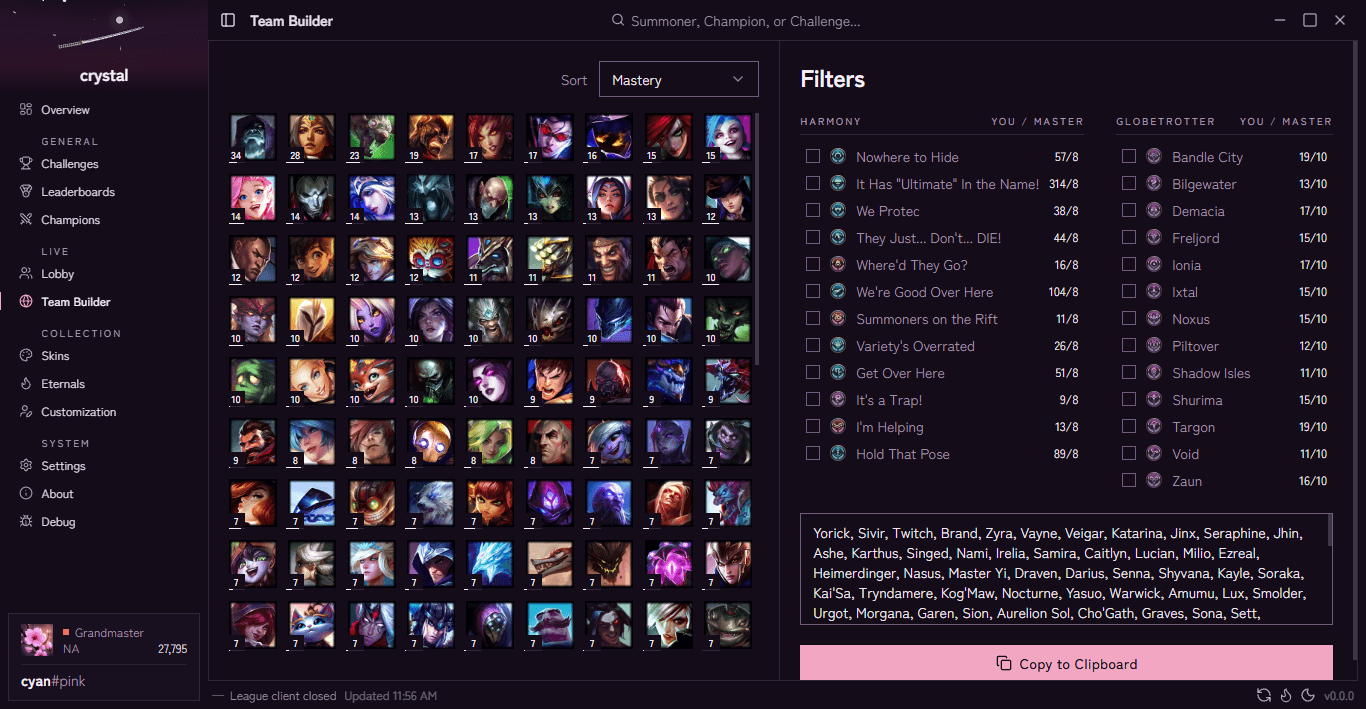
Task: Check the Bilgewater filter box
Action: [1129, 184]
